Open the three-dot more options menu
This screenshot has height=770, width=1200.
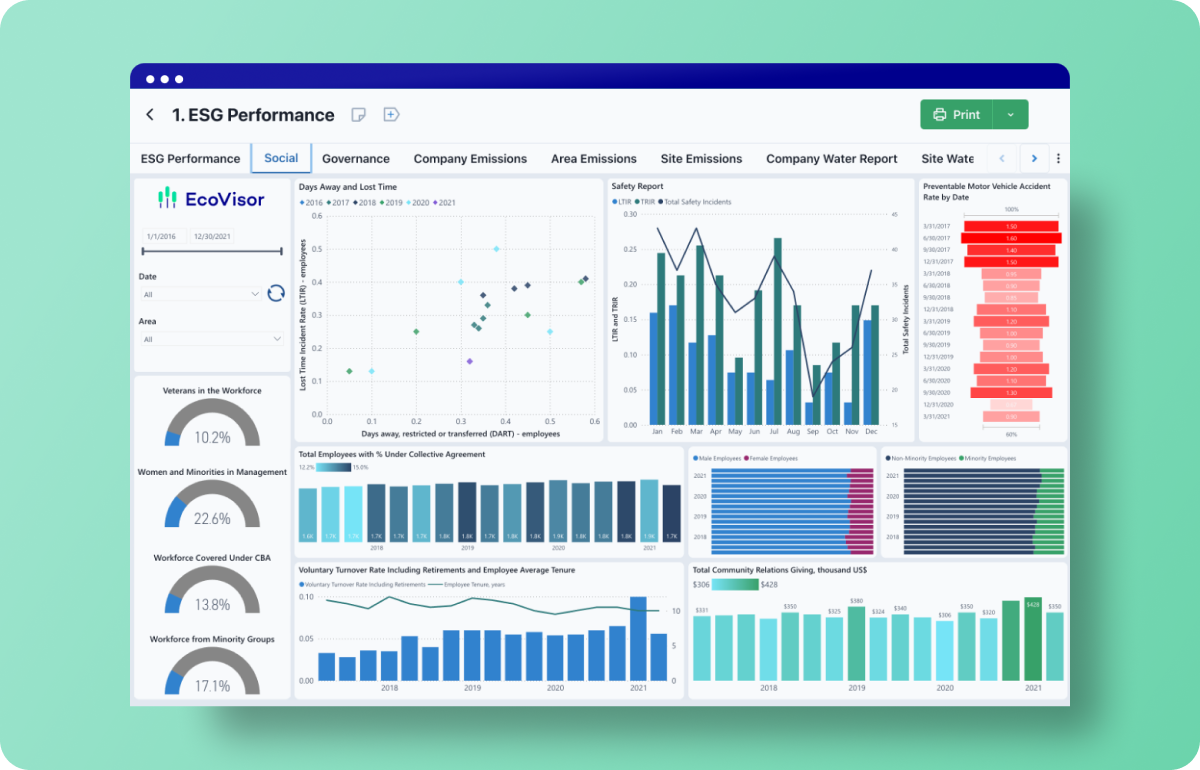click(1058, 158)
